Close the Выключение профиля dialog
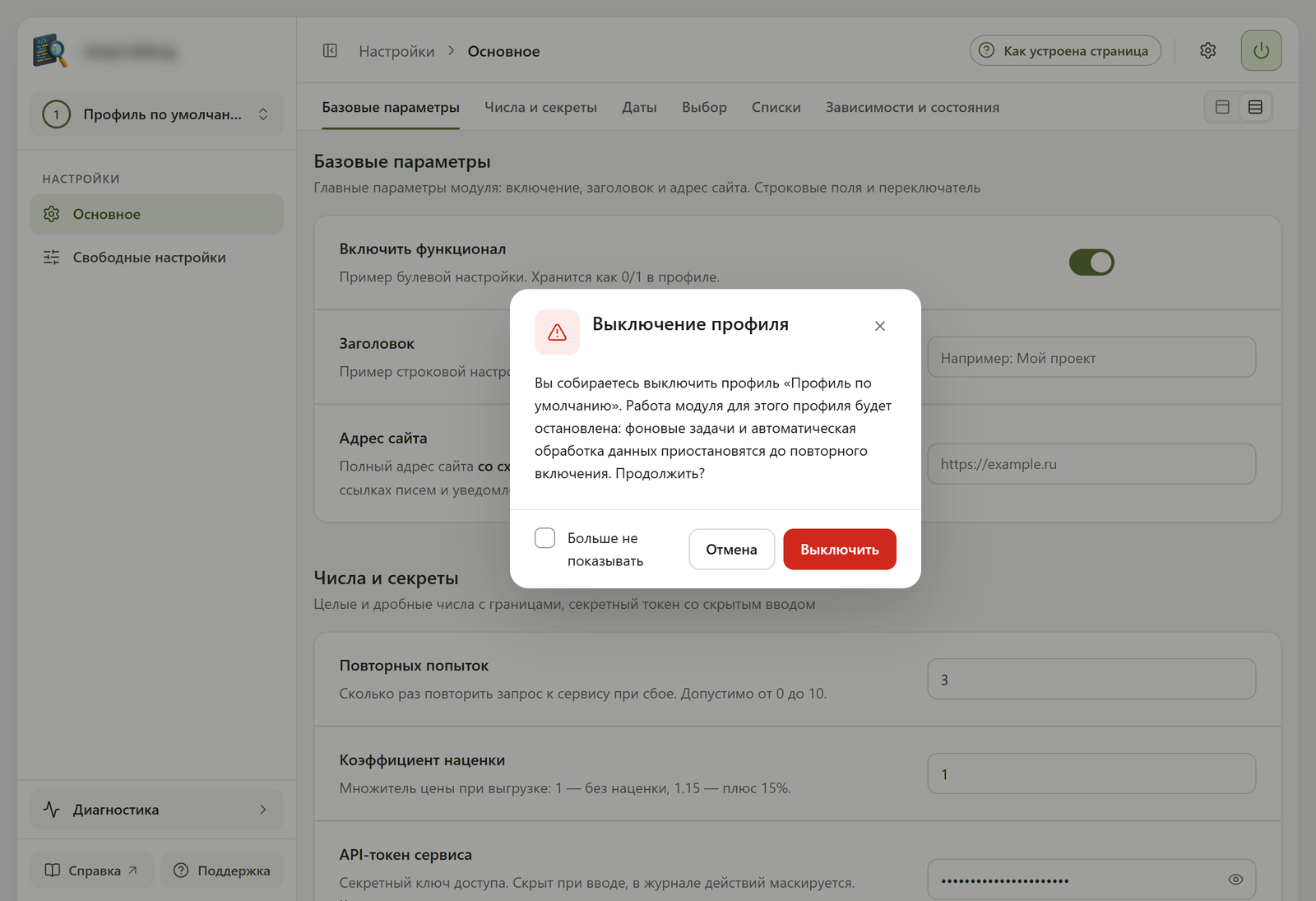Image resolution: width=1316 pixels, height=901 pixels. point(880,326)
